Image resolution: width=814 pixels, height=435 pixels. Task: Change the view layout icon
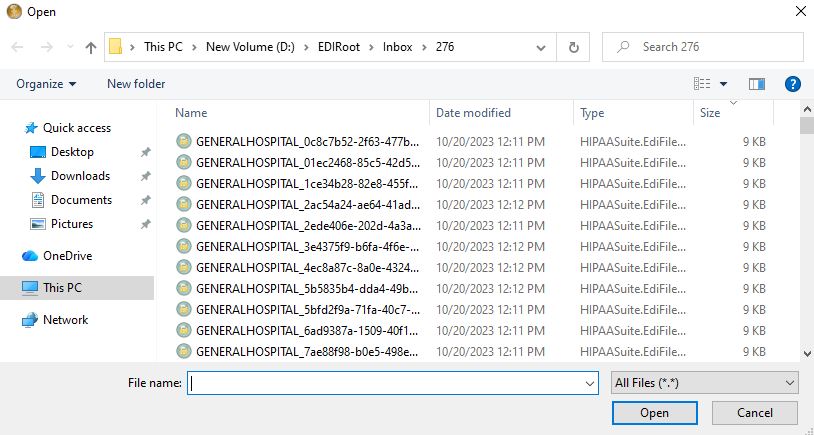click(x=702, y=84)
